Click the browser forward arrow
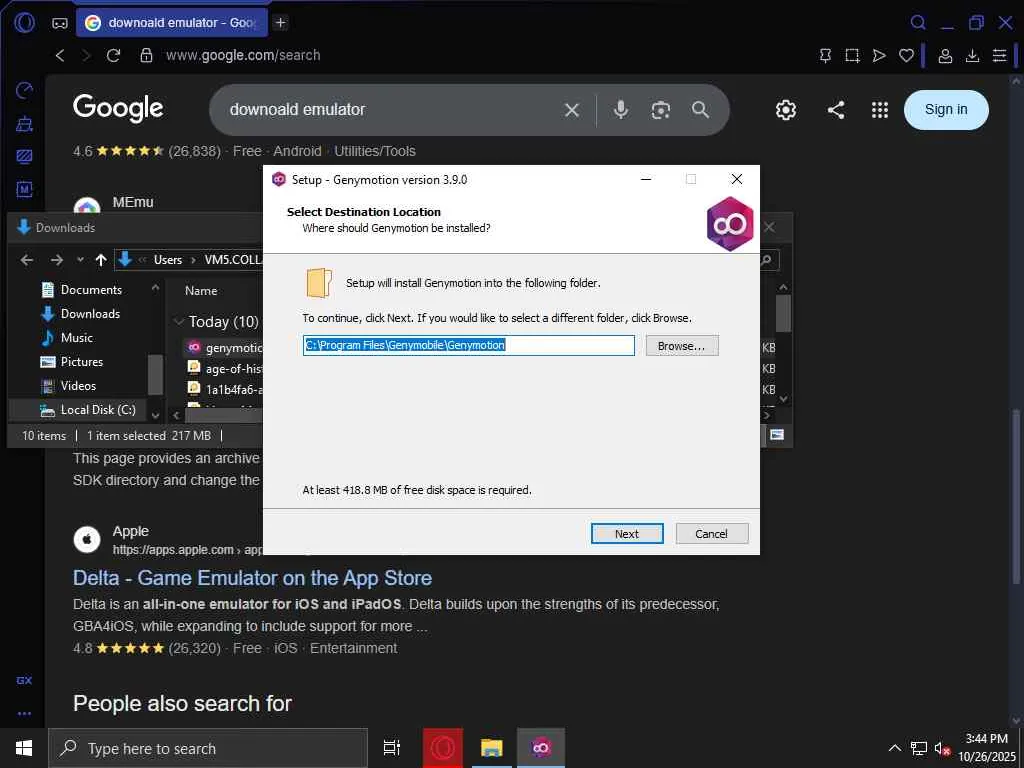 click(x=86, y=56)
